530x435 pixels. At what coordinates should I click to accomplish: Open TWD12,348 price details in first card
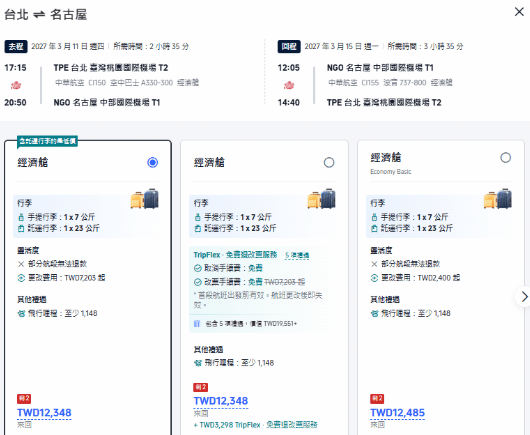point(44,413)
